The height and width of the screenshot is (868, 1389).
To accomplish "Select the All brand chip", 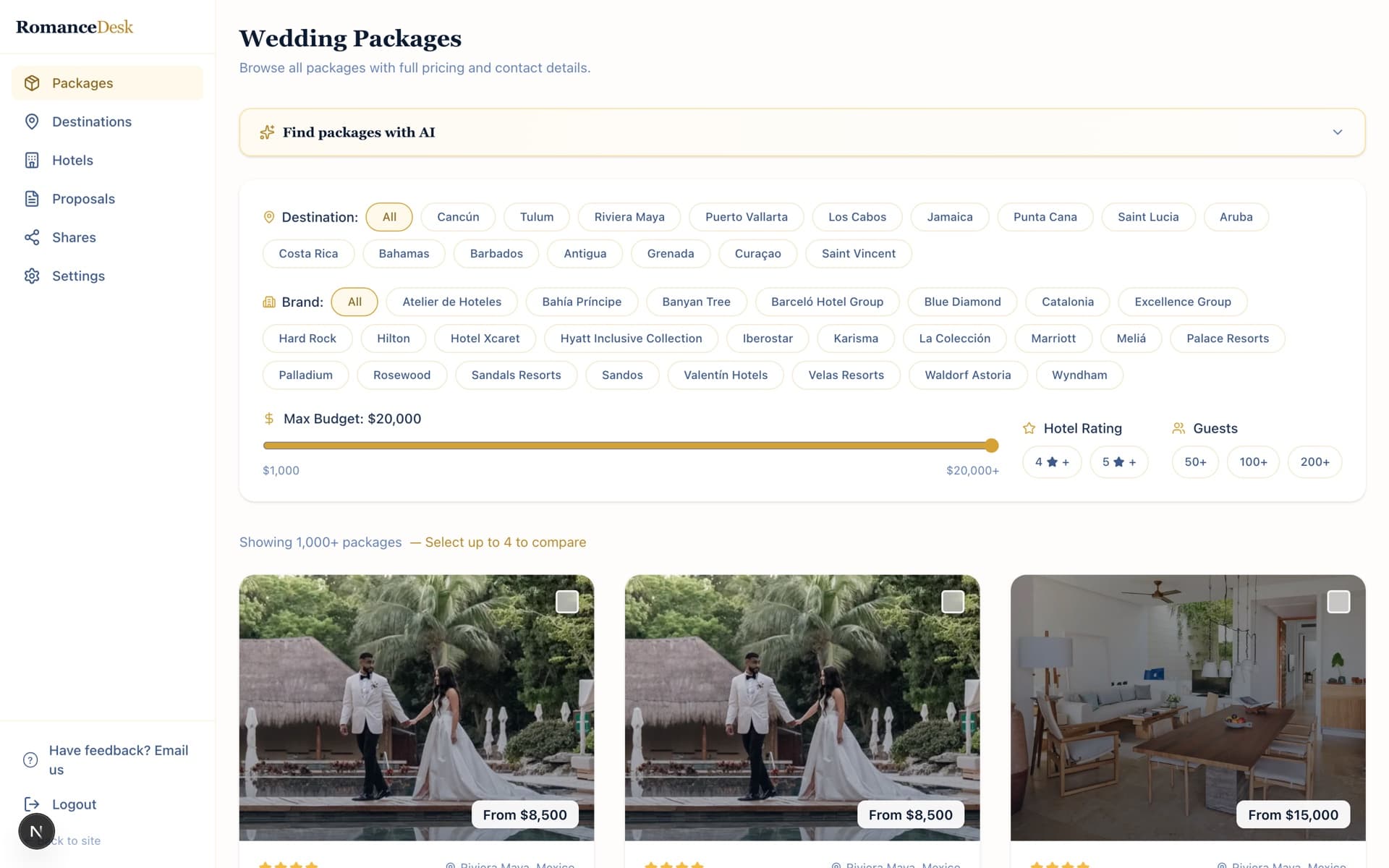I will coord(354,302).
